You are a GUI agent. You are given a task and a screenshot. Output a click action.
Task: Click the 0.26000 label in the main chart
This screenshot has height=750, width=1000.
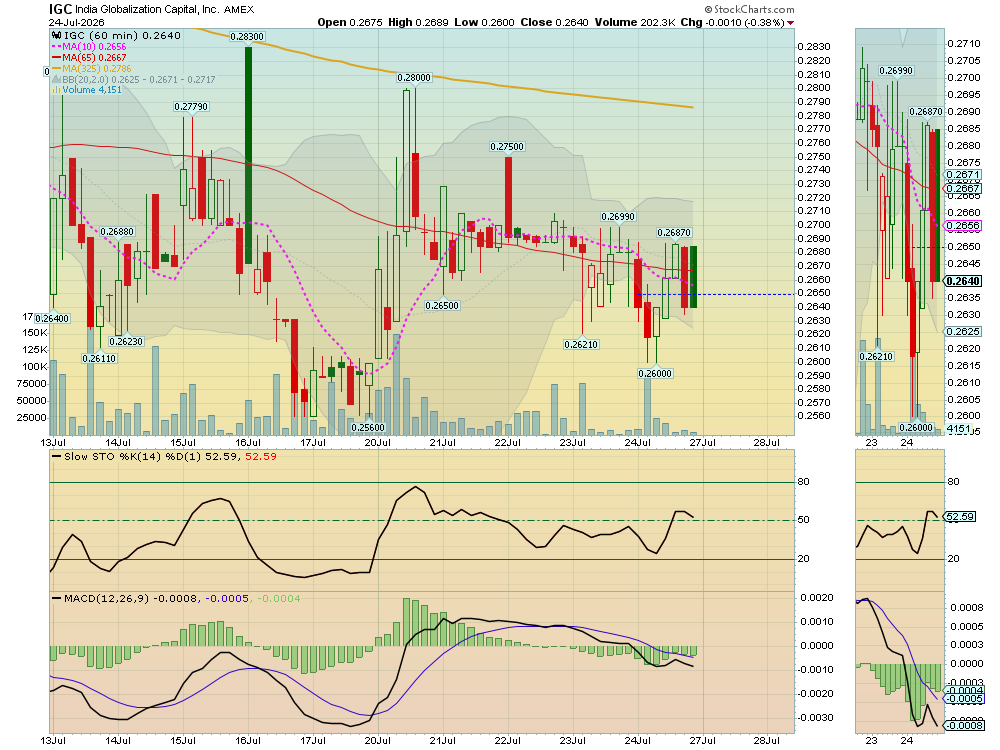click(655, 373)
